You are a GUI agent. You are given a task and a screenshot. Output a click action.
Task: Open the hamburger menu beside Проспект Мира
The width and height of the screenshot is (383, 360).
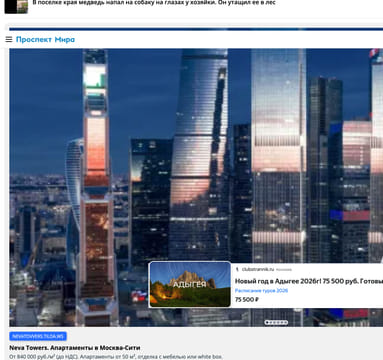click(9, 39)
